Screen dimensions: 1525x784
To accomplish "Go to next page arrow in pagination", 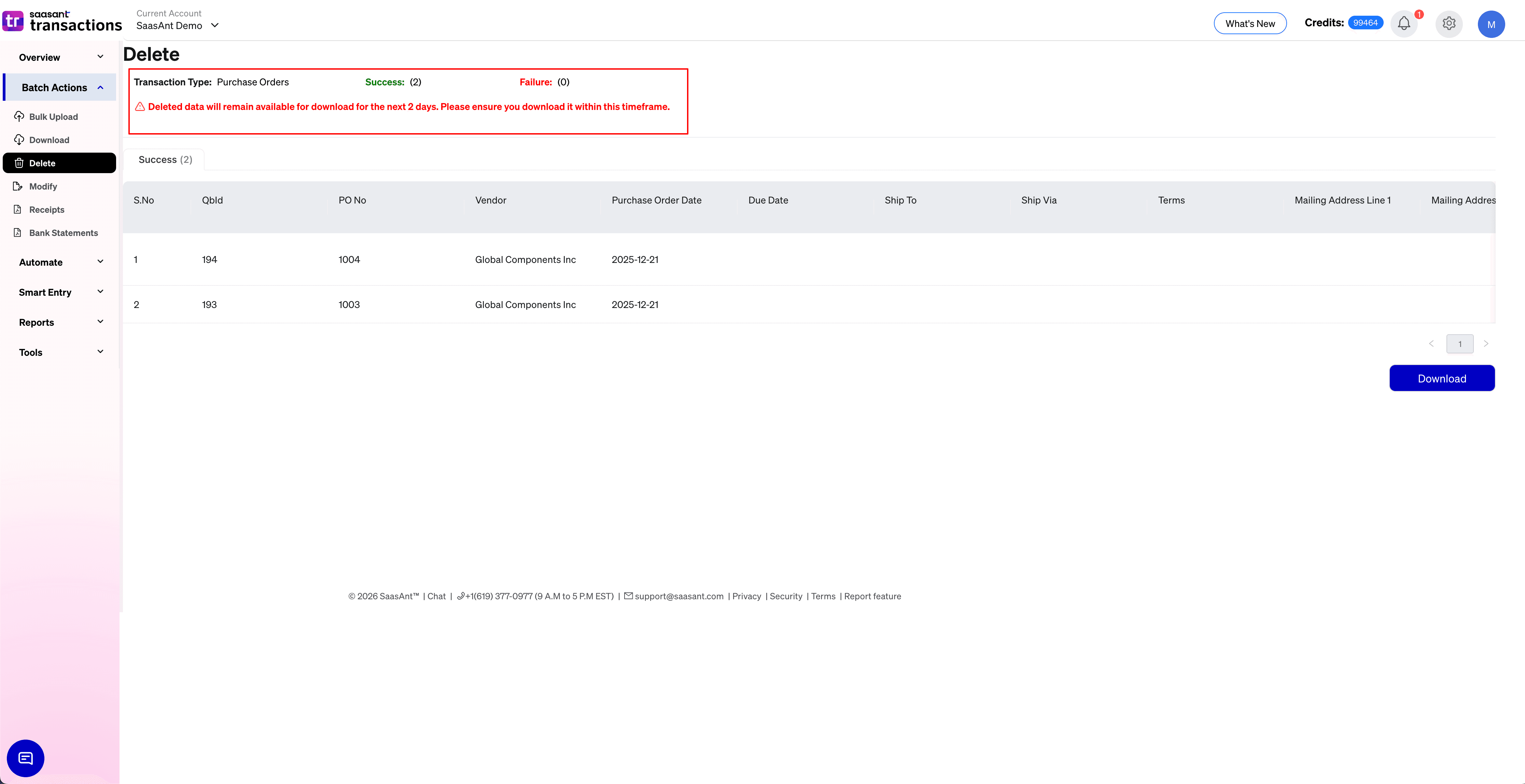I will [1485, 344].
